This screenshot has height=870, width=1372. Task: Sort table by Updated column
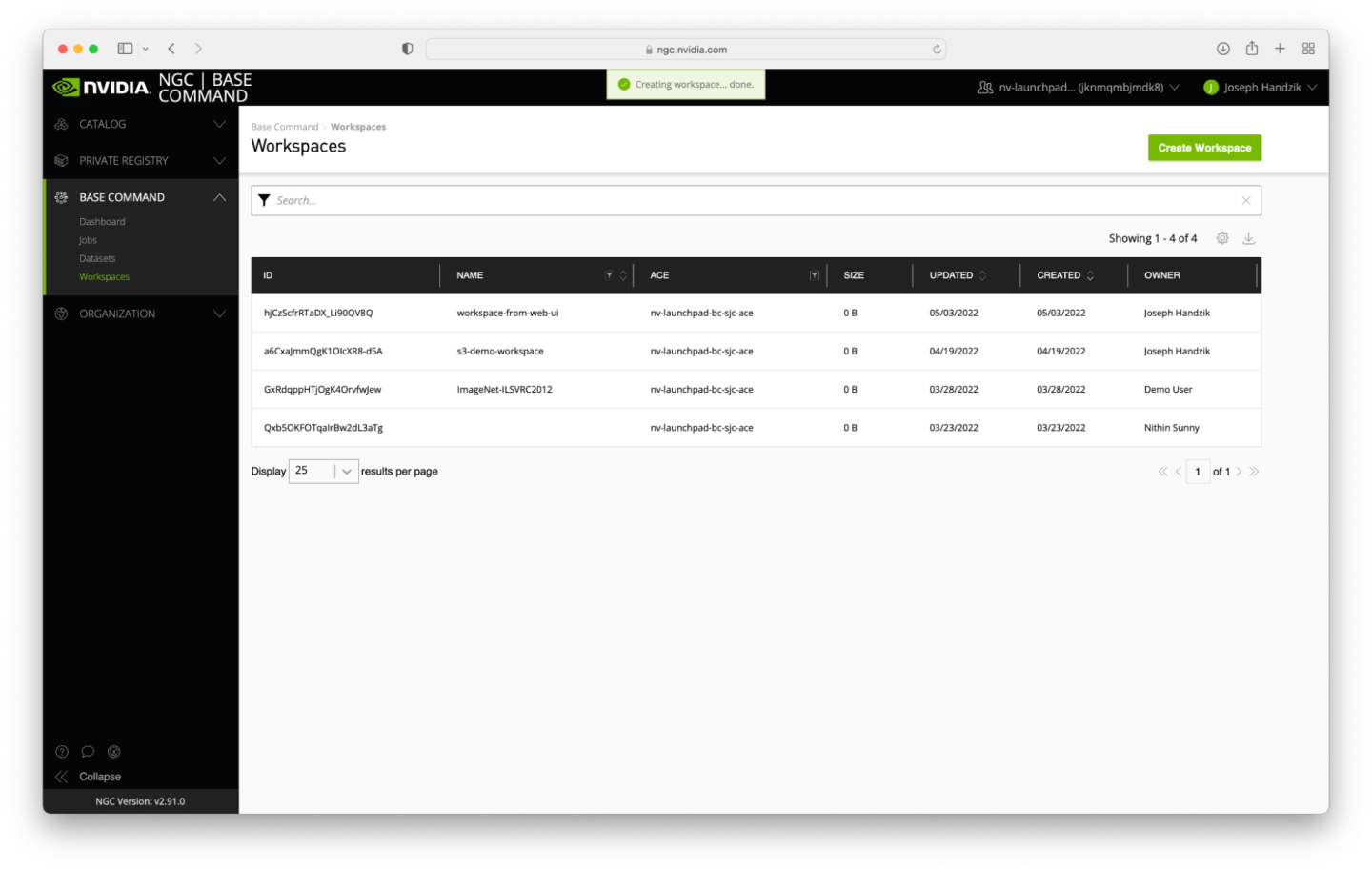(x=982, y=275)
